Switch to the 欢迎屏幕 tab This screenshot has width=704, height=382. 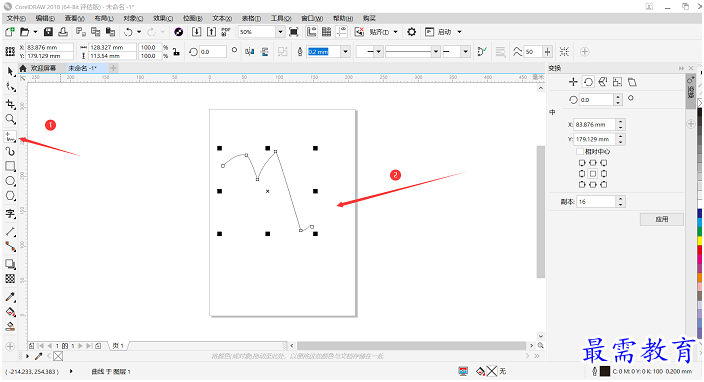pyautogui.click(x=43, y=68)
